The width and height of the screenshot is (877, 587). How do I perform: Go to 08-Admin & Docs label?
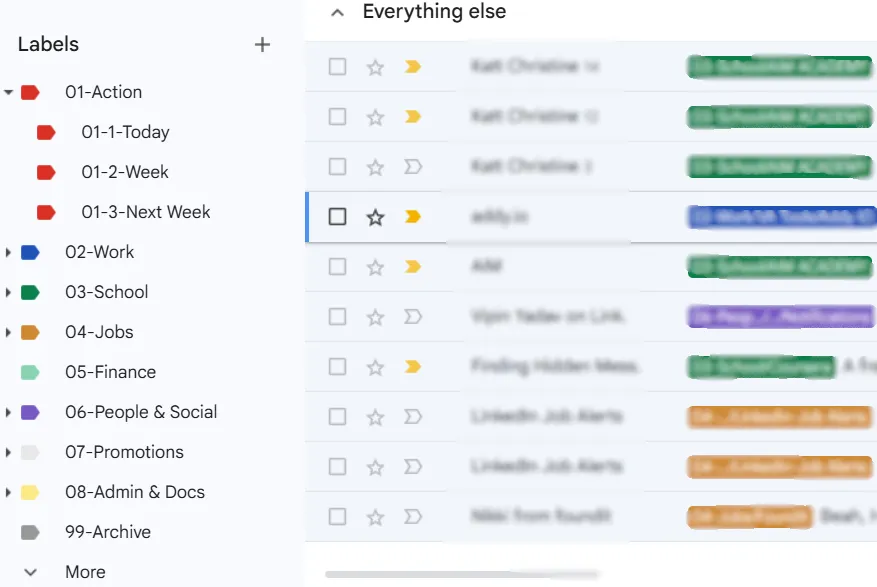coord(135,493)
